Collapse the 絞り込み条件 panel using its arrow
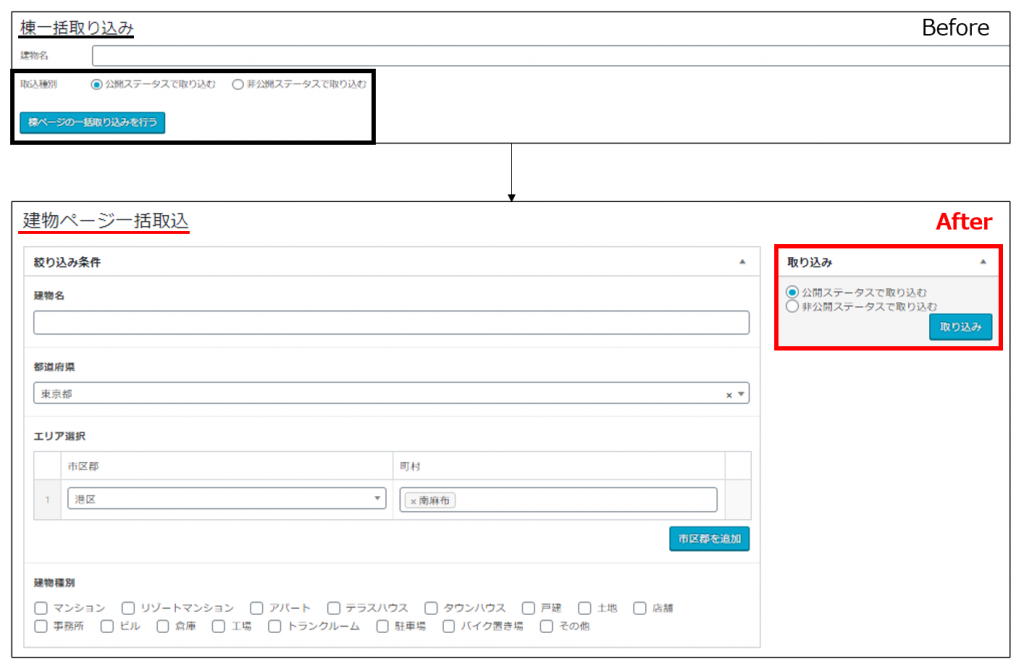Viewport: 1024px width, 667px height. pos(742,262)
